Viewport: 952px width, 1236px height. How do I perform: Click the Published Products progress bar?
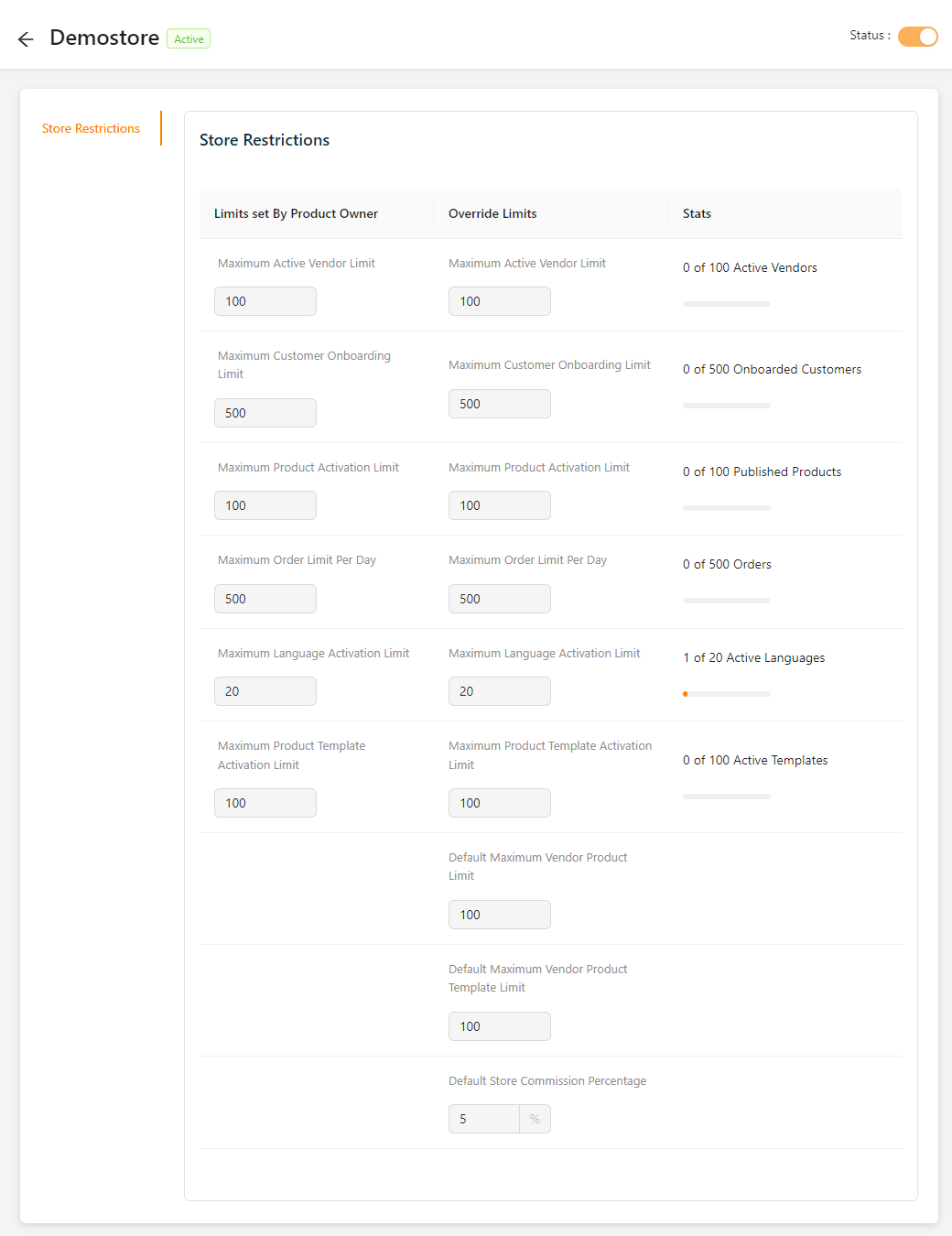coord(727,508)
